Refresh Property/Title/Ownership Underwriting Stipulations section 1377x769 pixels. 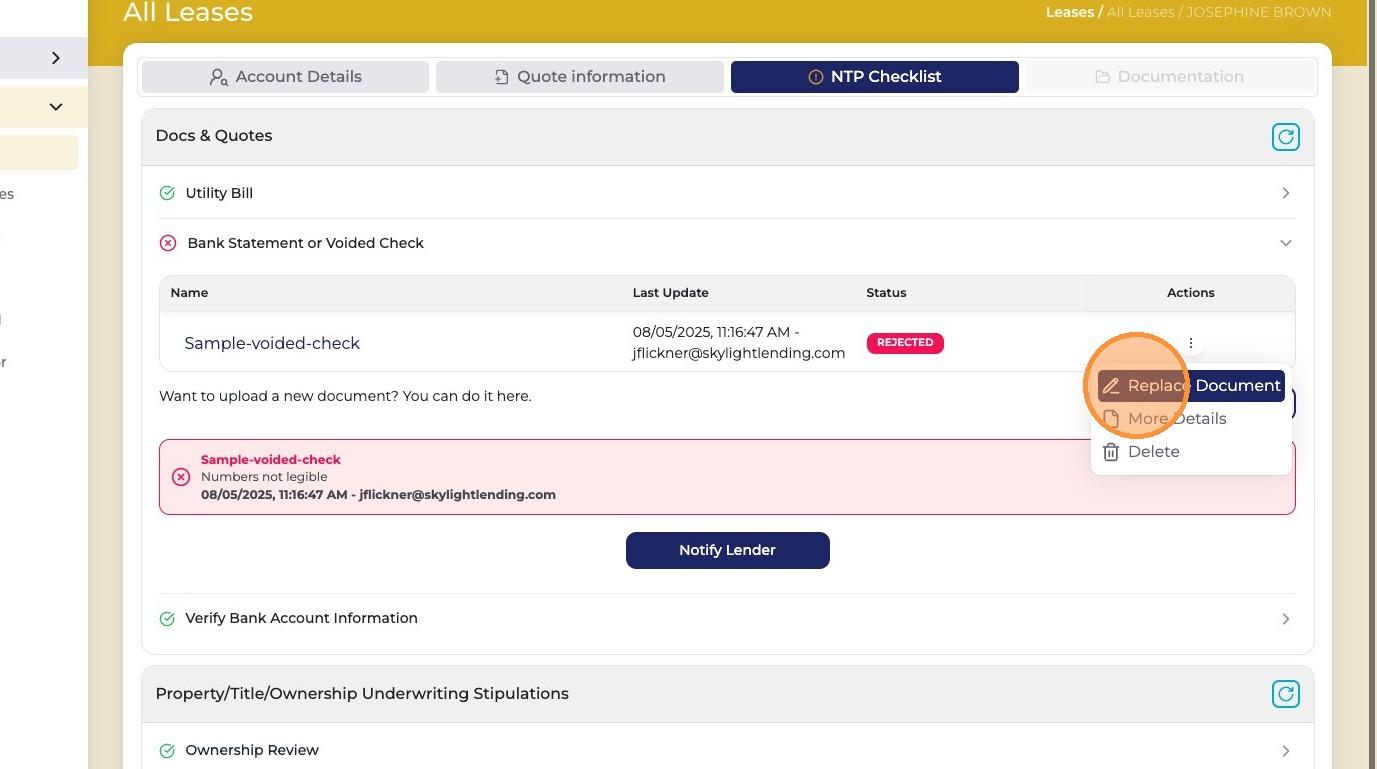[x=1285, y=693]
